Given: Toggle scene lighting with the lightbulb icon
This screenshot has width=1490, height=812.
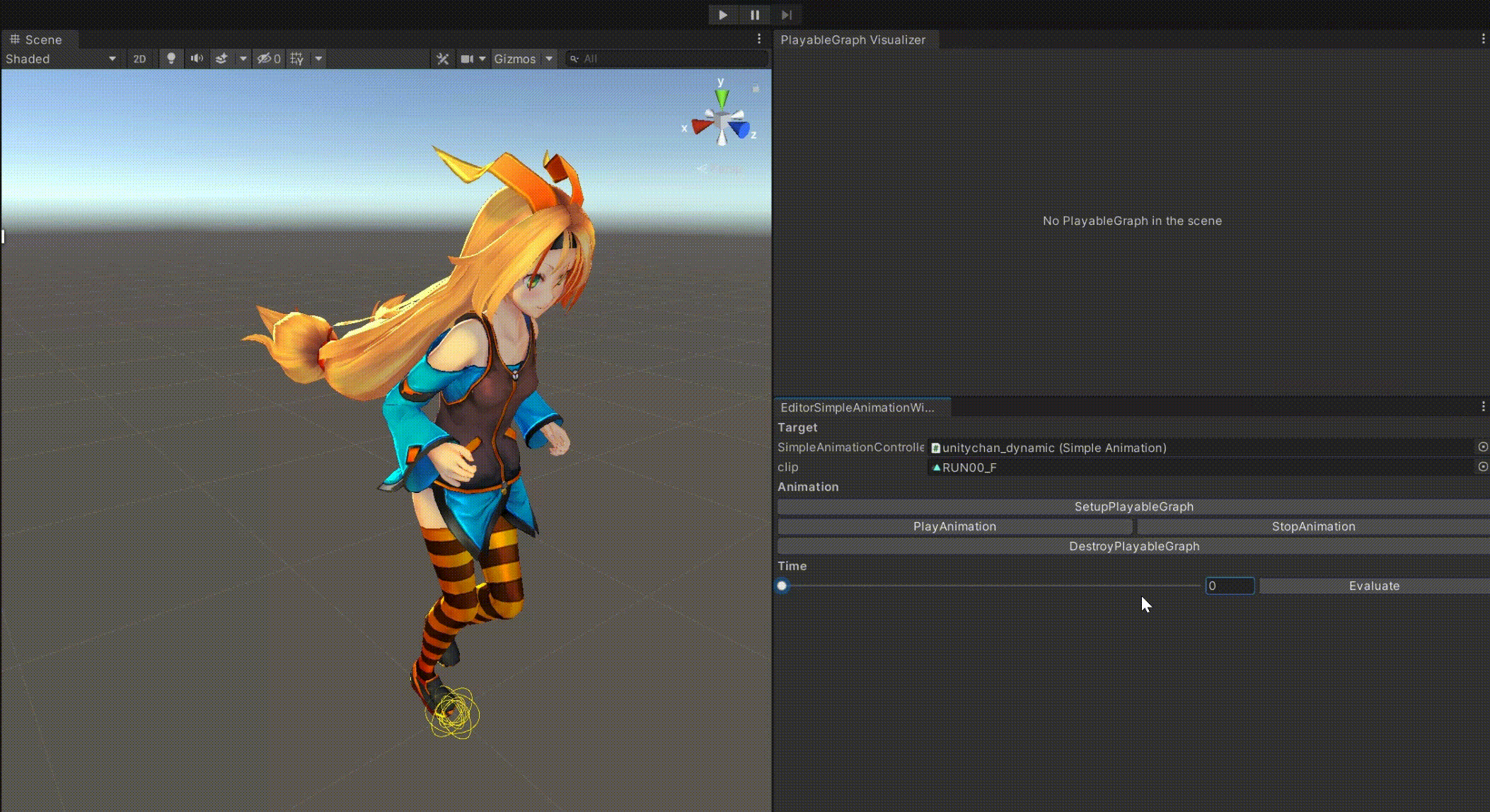Looking at the screenshot, I should (x=171, y=59).
